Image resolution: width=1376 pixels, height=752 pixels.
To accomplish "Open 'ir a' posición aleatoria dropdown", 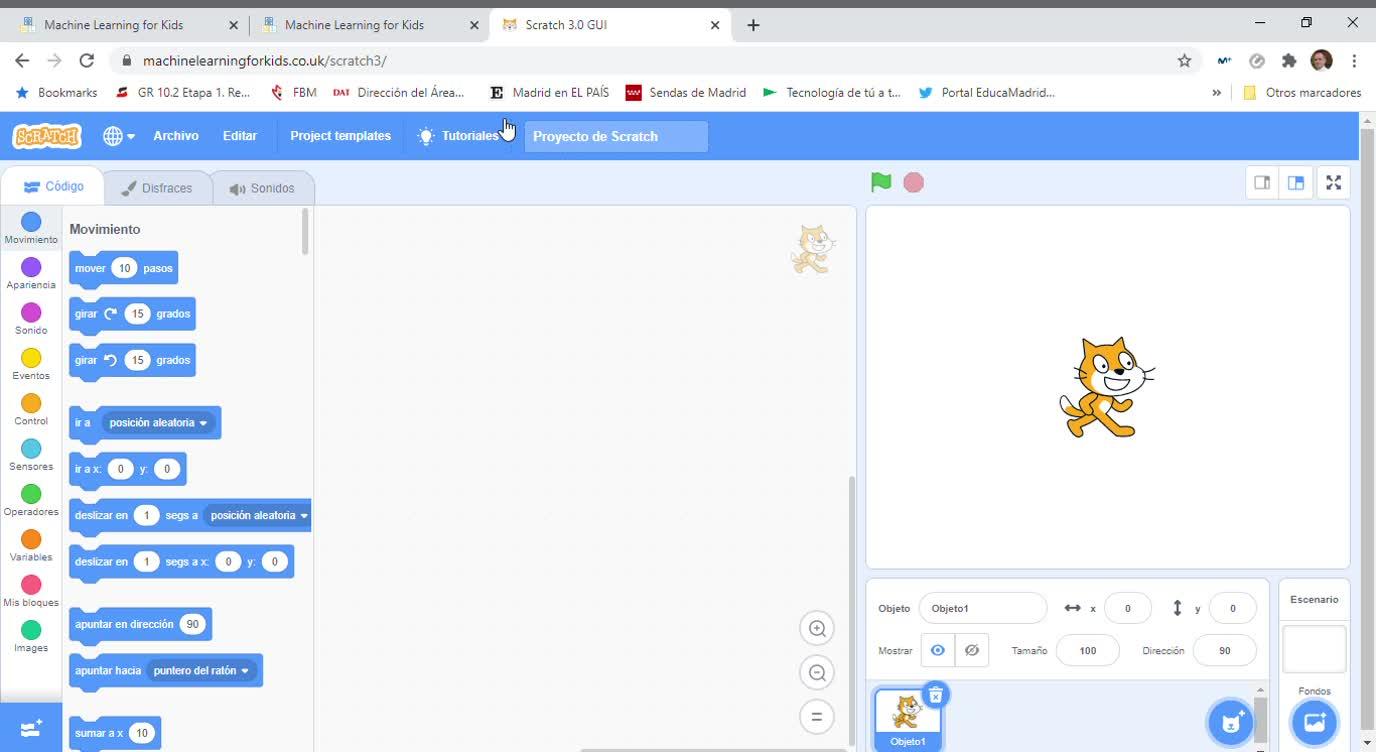I will [158, 423].
